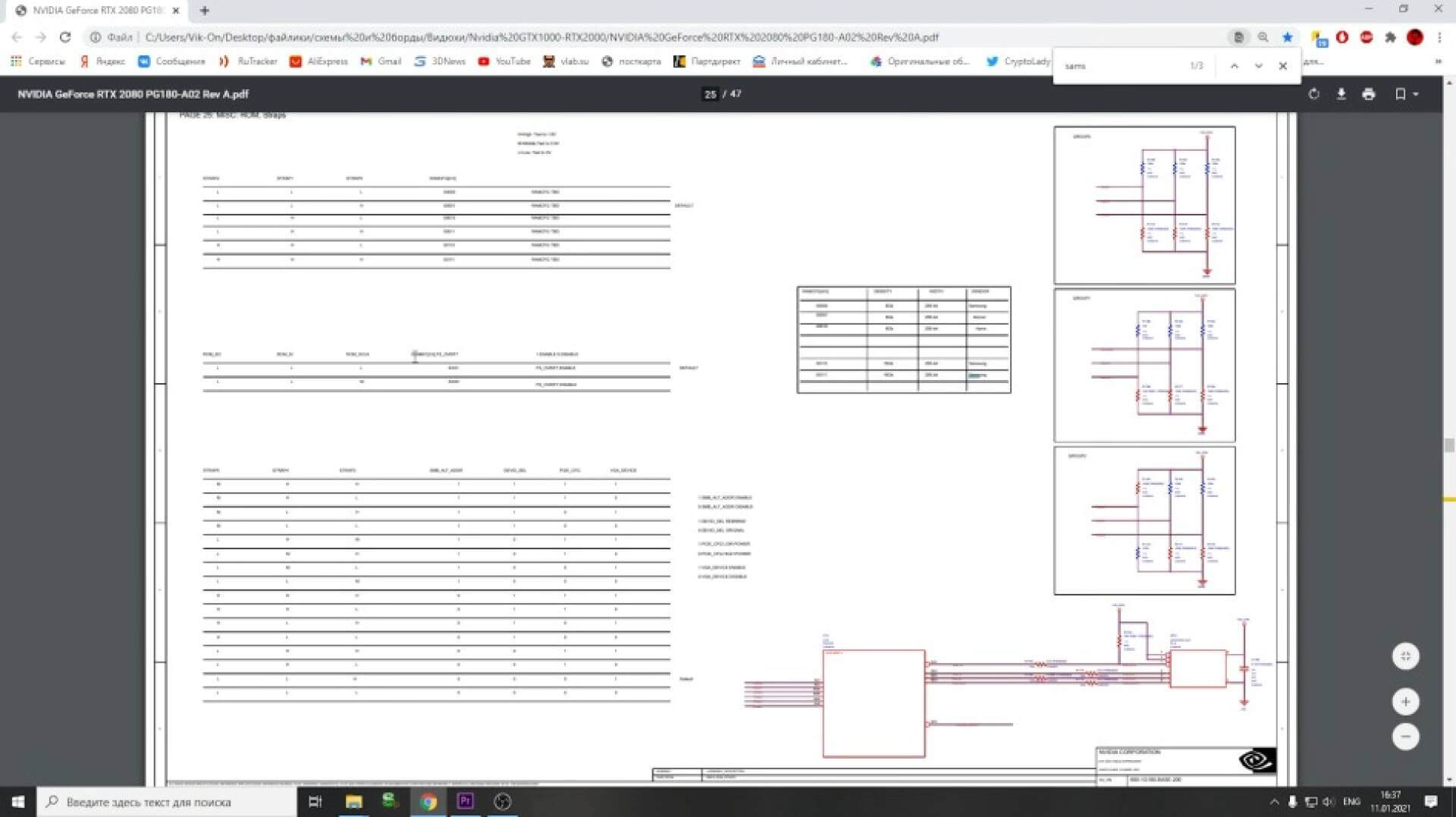1456x817 pixels.
Task: Open the CryptoLady Twitter bookmark
Action: click(x=1018, y=61)
